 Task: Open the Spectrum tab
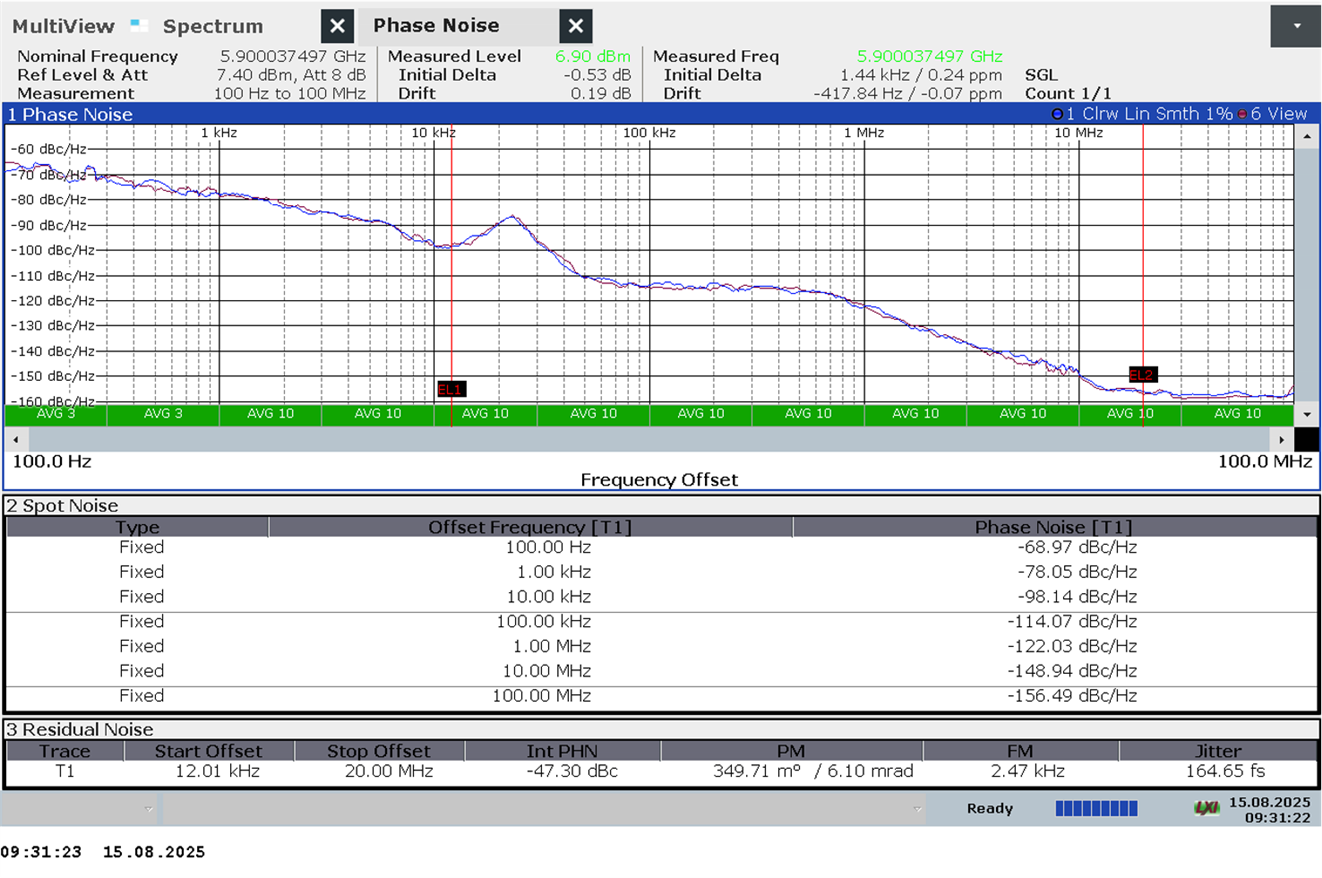coord(213,27)
